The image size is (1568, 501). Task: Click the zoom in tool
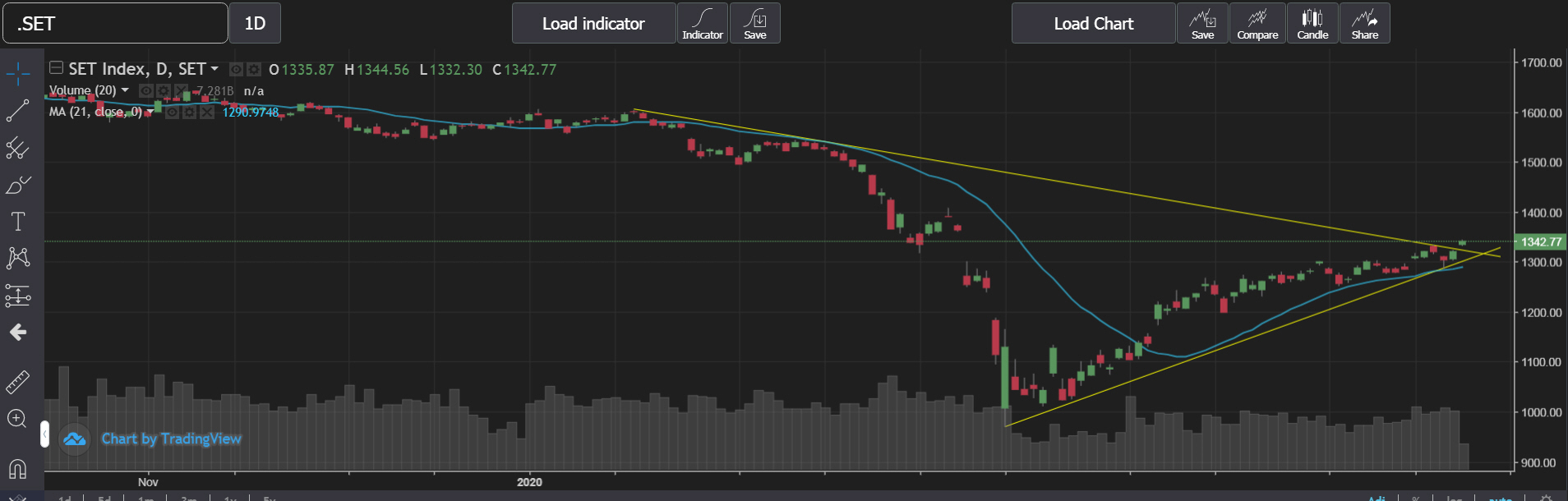click(18, 419)
